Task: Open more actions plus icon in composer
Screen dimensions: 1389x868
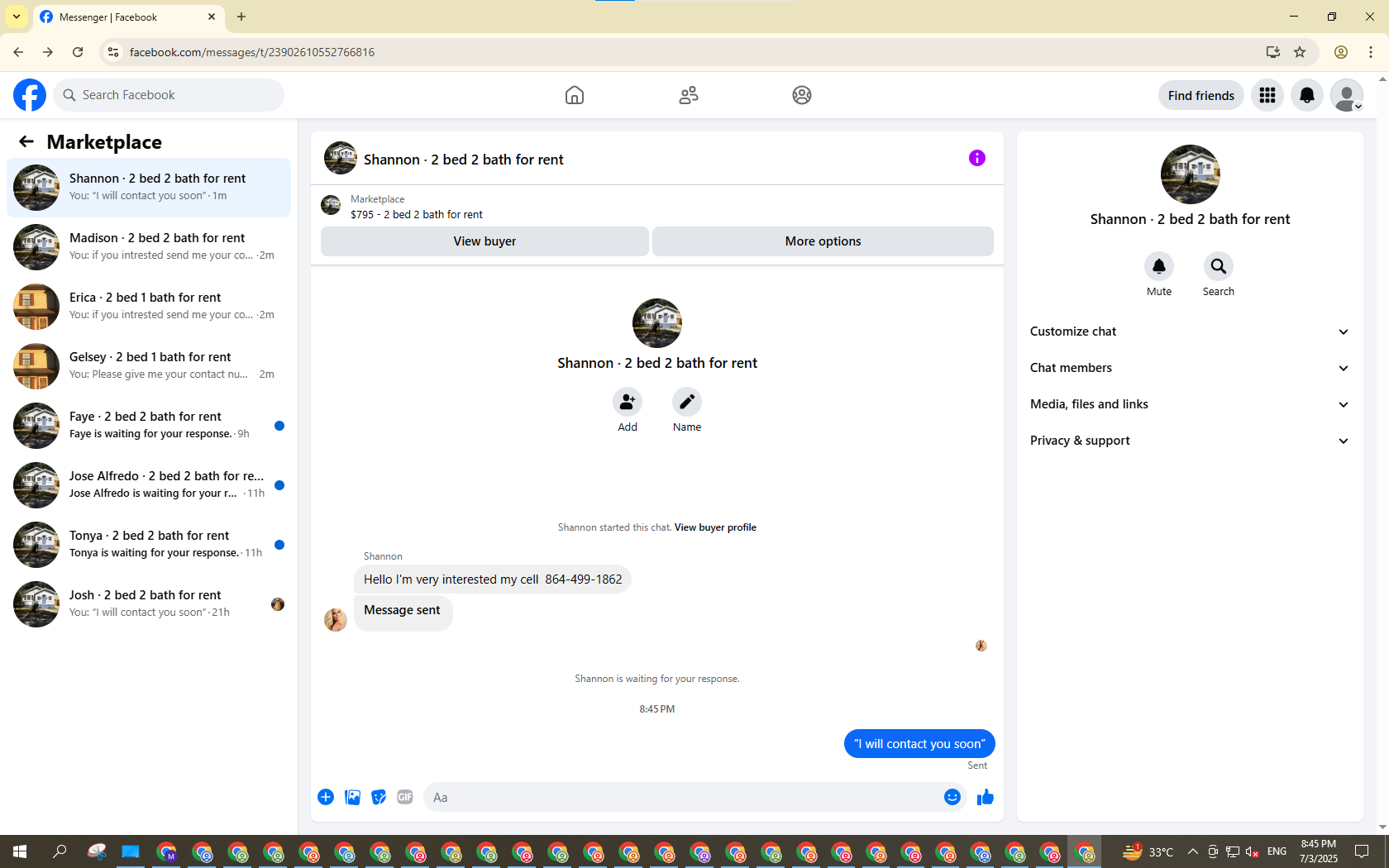Action: (326, 797)
